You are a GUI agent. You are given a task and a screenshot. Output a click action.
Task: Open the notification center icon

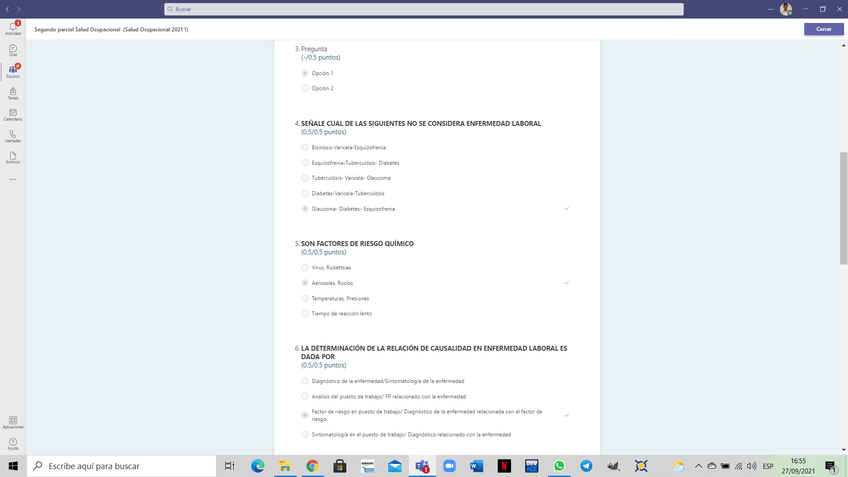pos(831,466)
